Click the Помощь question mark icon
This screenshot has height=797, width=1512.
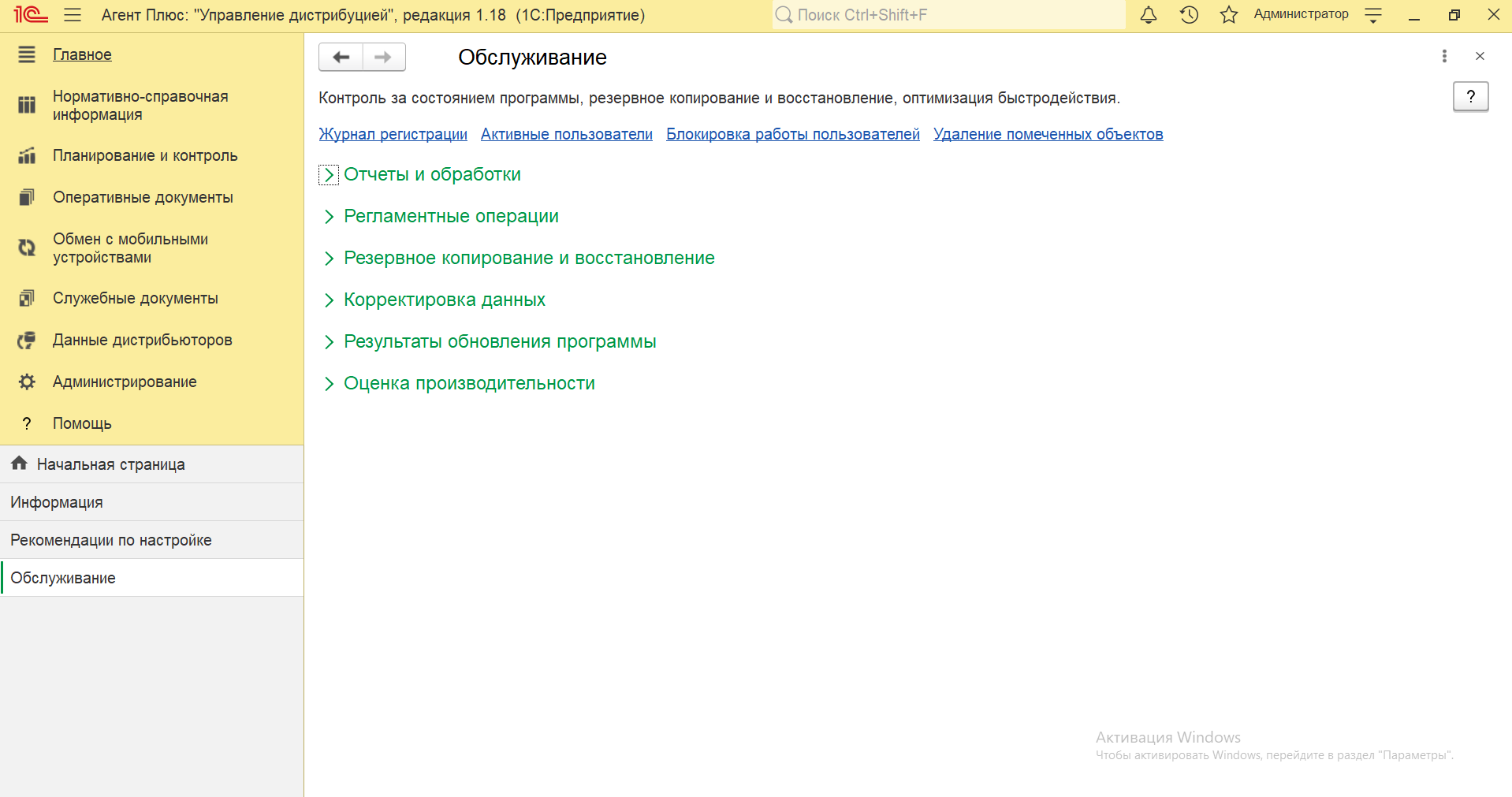[x=27, y=423]
